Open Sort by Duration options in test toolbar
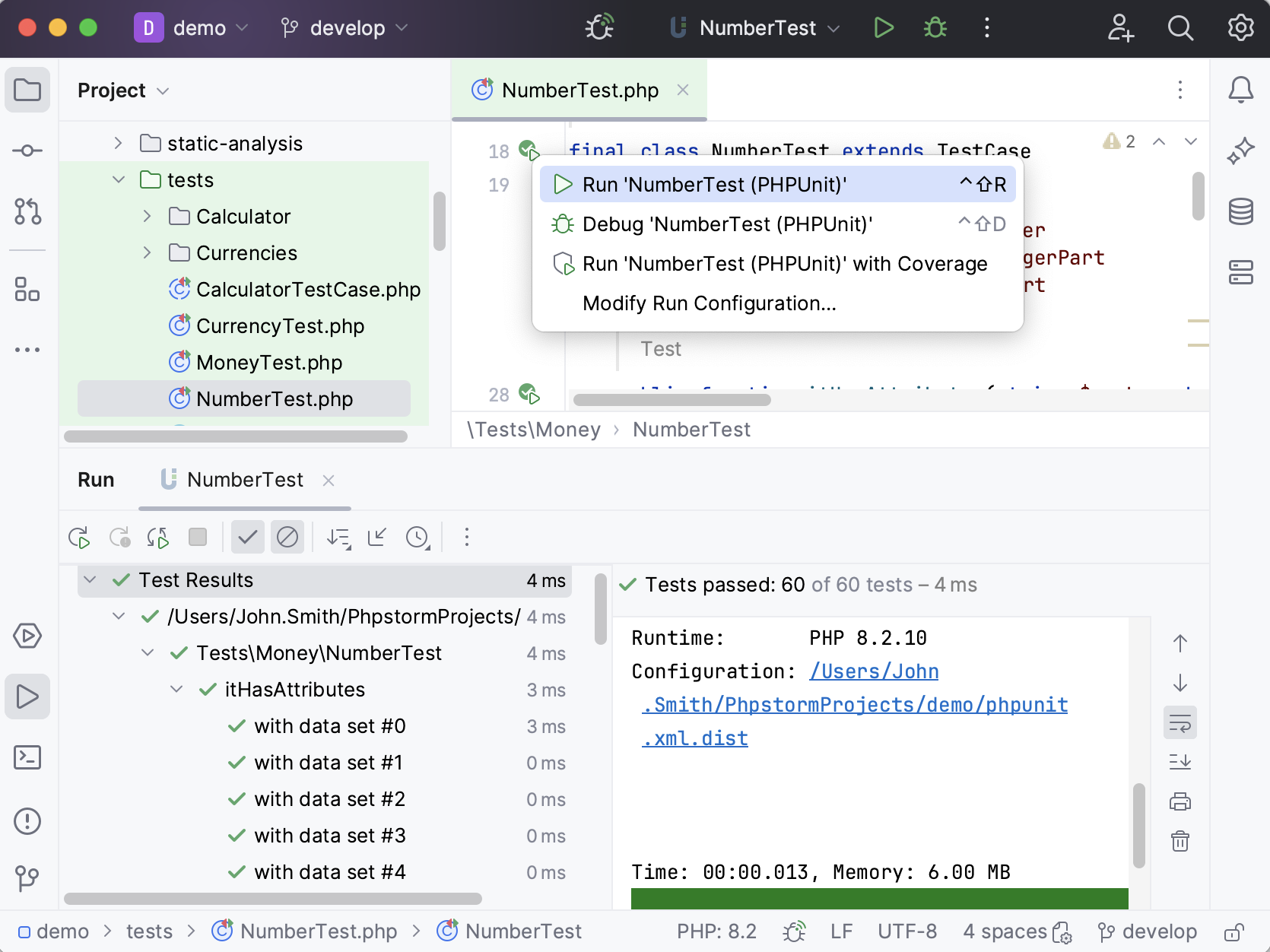Image resolution: width=1270 pixels, height=952 pixels. point(418,538)
